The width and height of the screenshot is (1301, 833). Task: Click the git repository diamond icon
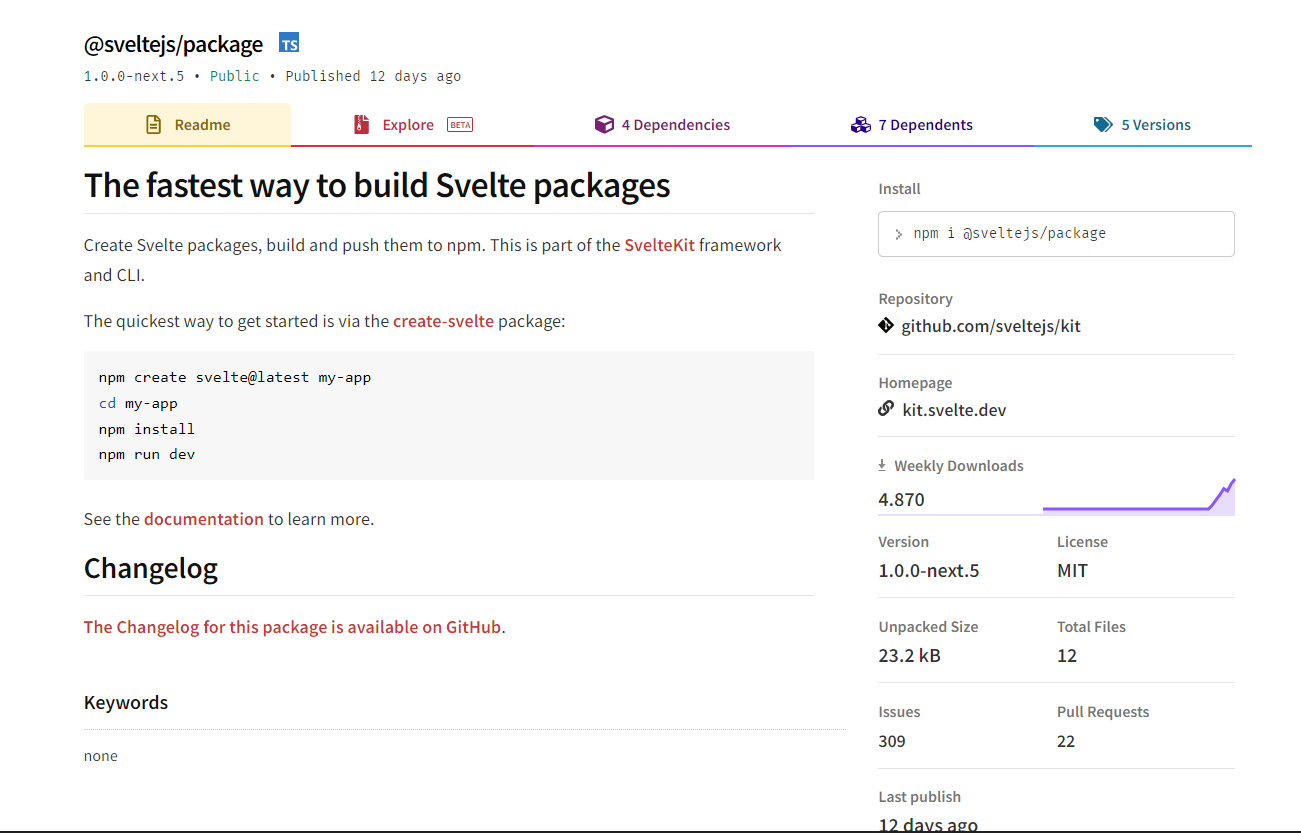(886, 325)
